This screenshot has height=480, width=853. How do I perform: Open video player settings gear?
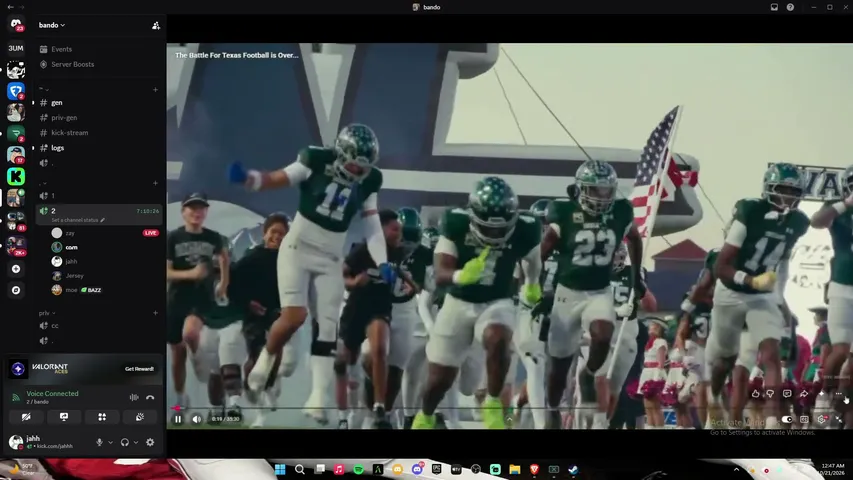[x=821, y=419]
